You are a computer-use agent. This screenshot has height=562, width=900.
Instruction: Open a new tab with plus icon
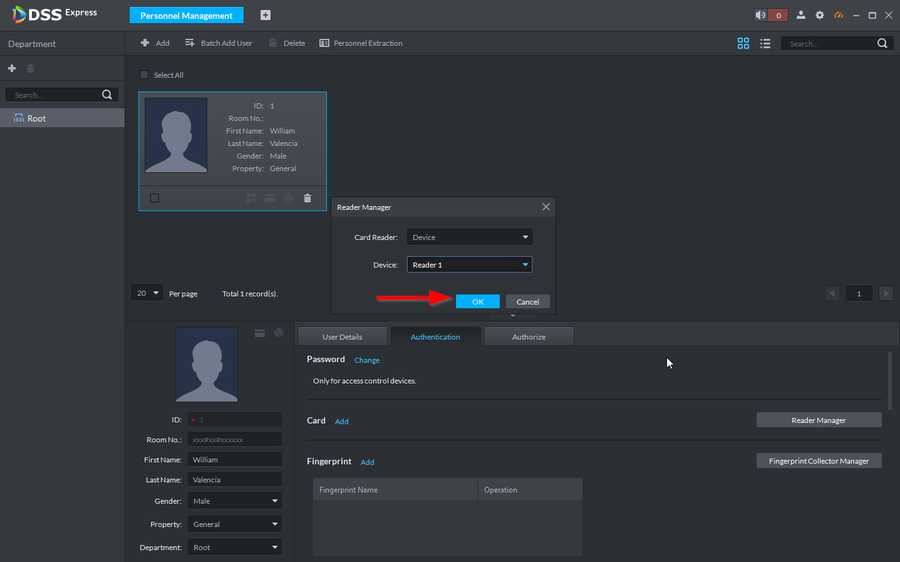pyautogui.click(x=265, y=15)
